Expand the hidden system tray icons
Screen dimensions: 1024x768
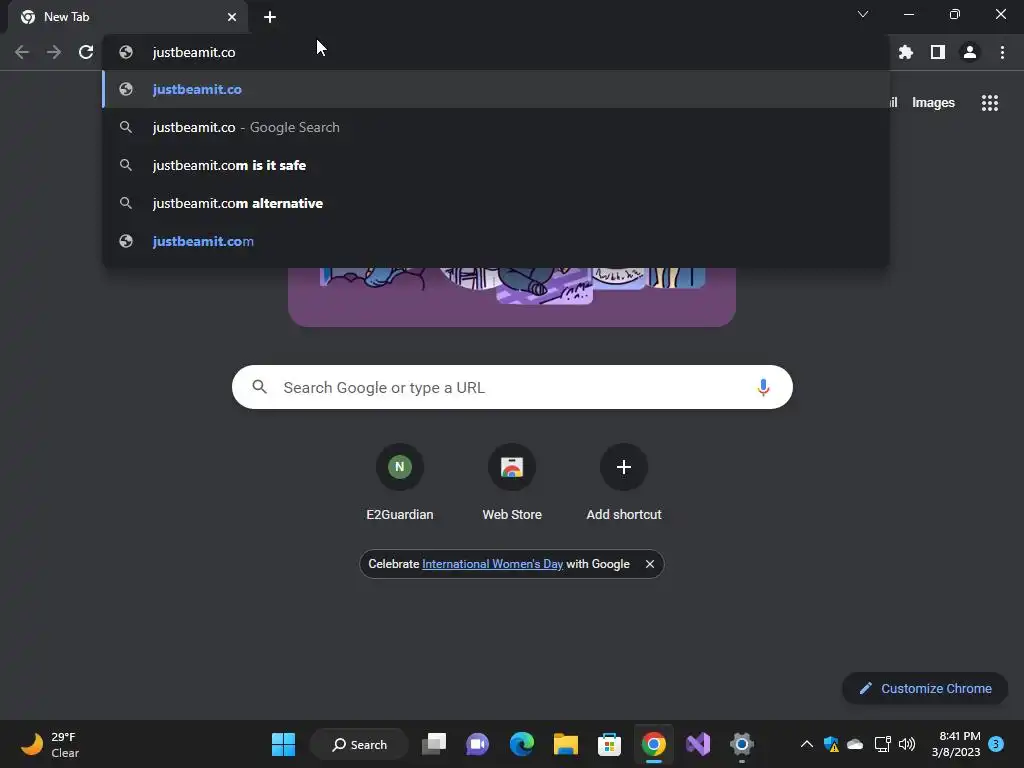807,744
